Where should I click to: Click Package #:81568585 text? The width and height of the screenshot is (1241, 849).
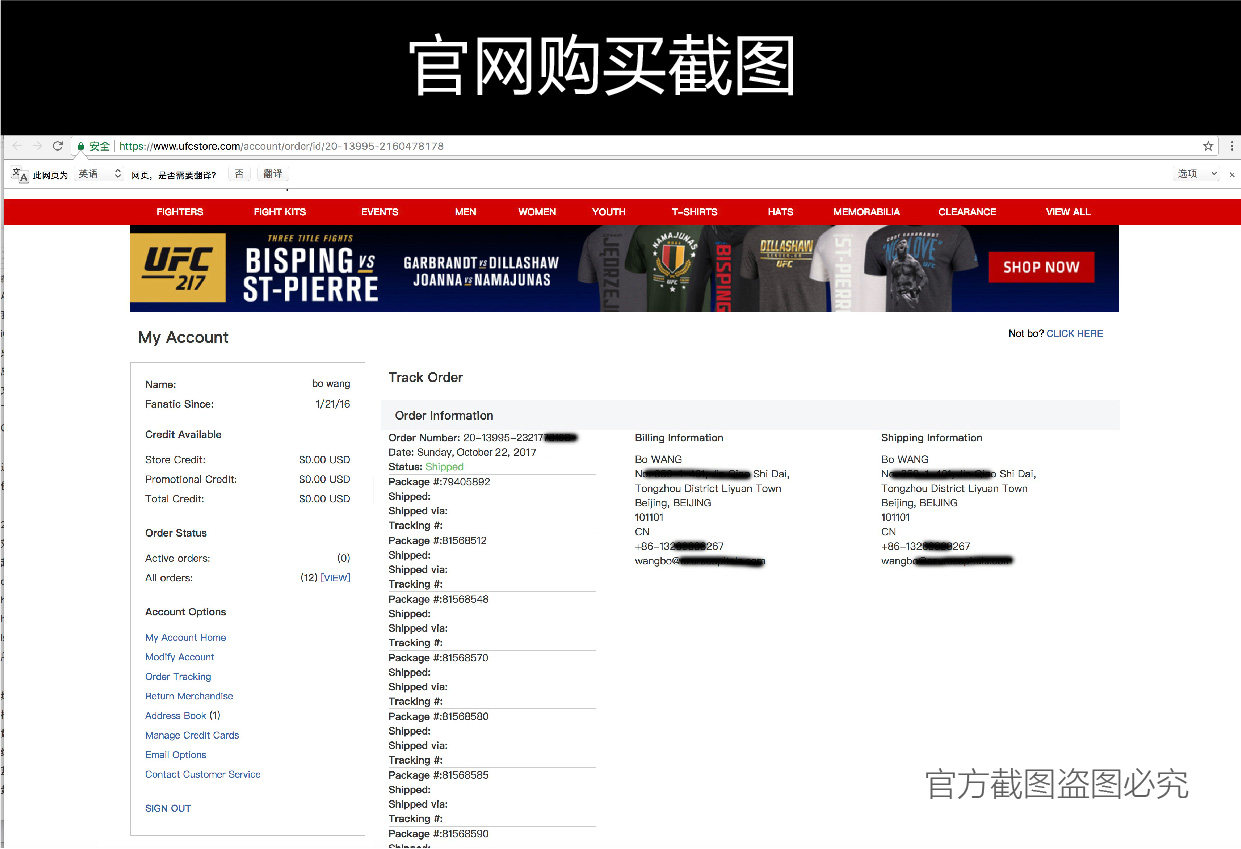[438, 776]
